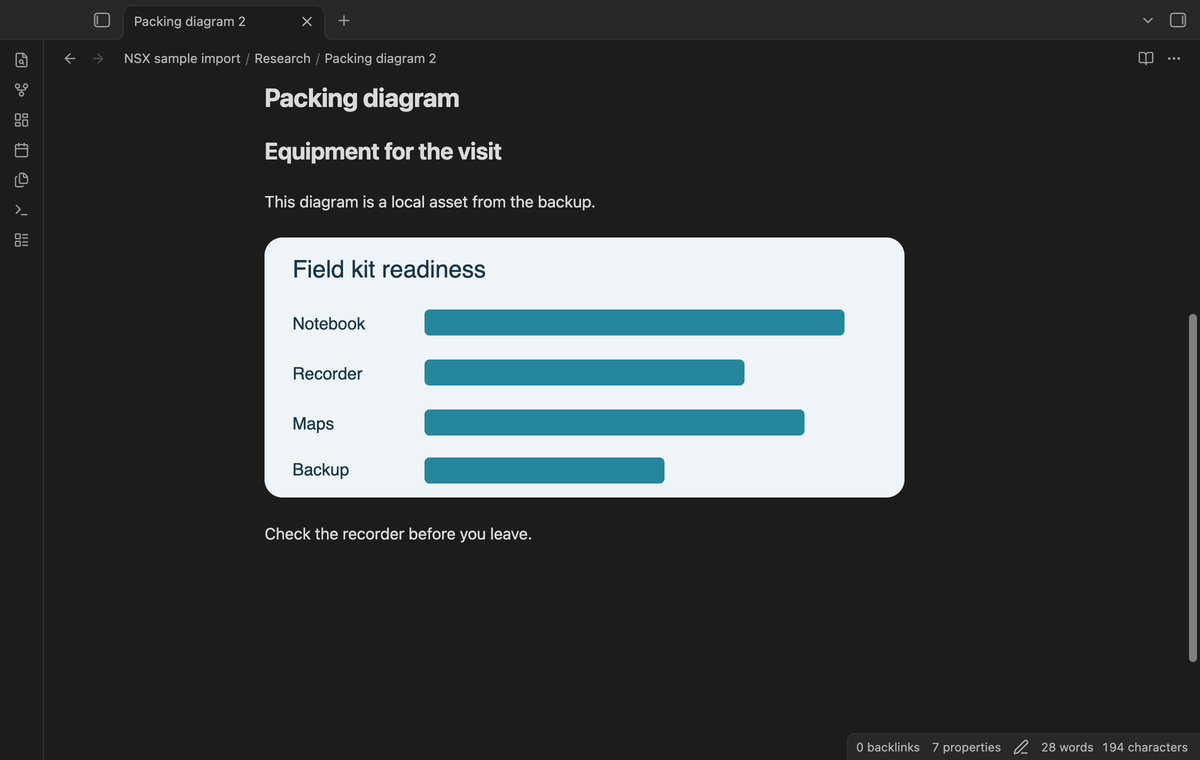Click the 28 words counter

coord(1067,747)
